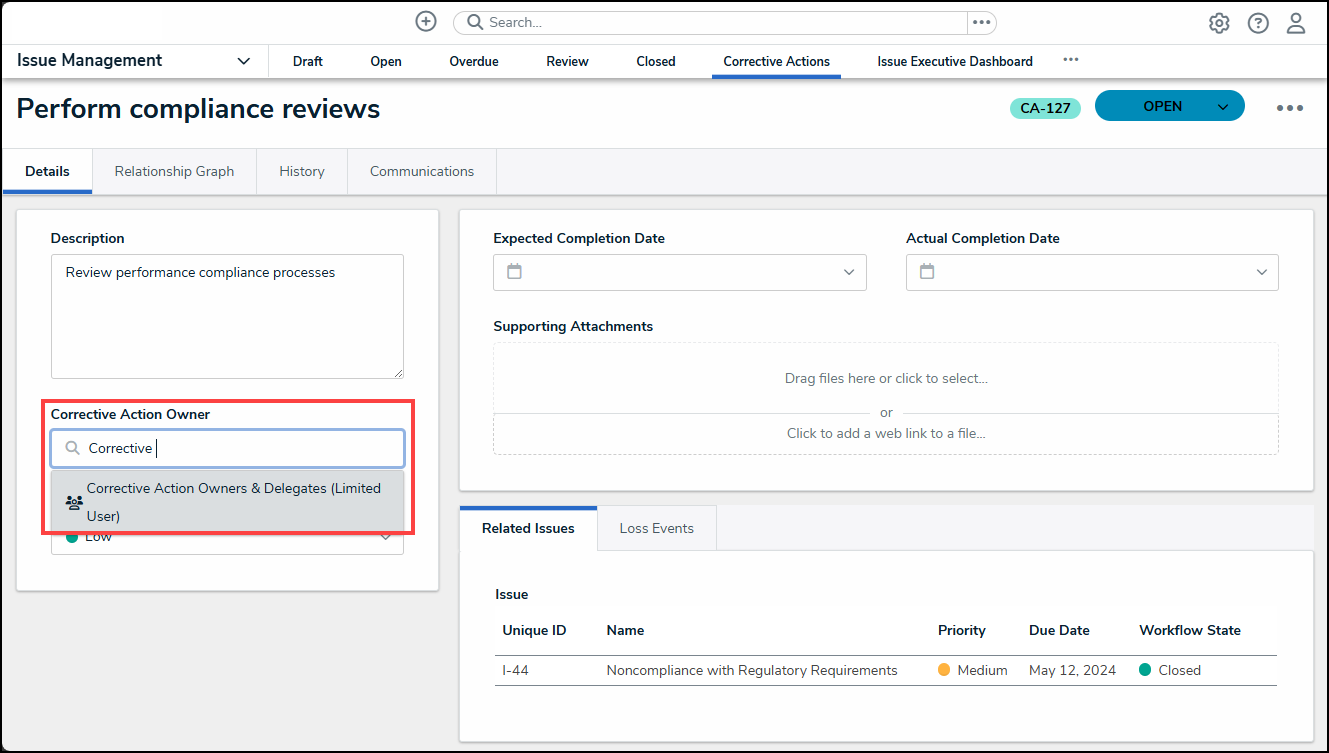The width and height of the screenshot is (1329, 753).
Task: Click the plus create-new icon
Action: click(426, 22)
